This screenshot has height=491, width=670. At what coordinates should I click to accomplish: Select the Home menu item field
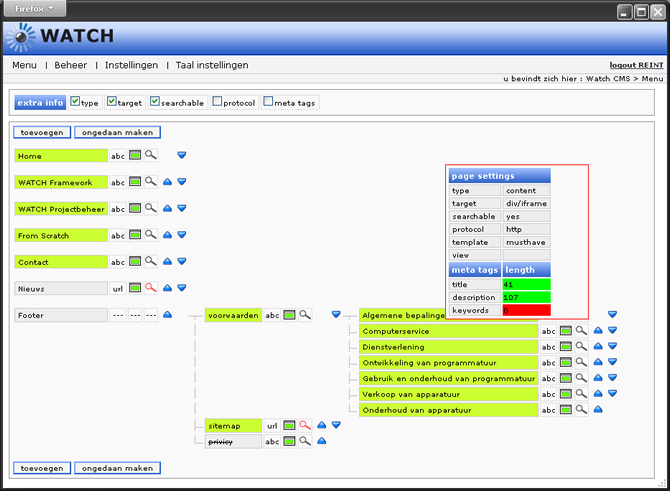(61, 156)
